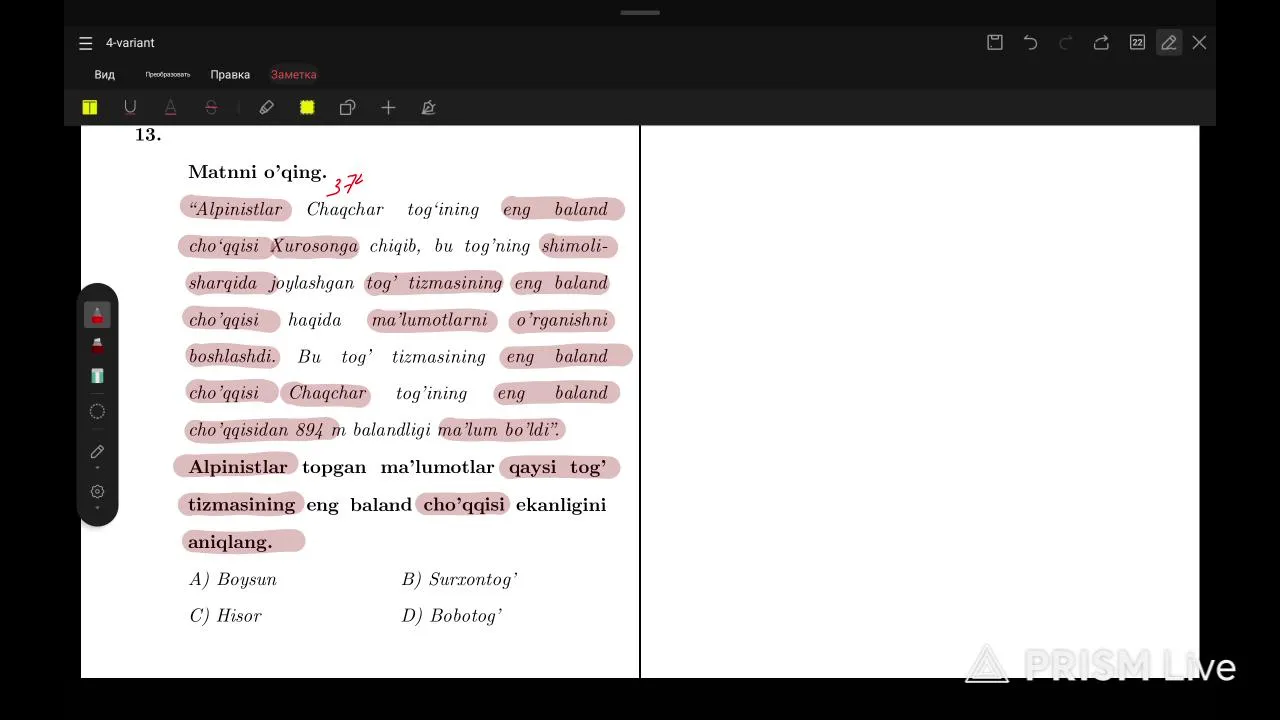Undo the last annotation
Image resolution: width=1280 pixels, height=720 pixels.
click(1030, 42)
